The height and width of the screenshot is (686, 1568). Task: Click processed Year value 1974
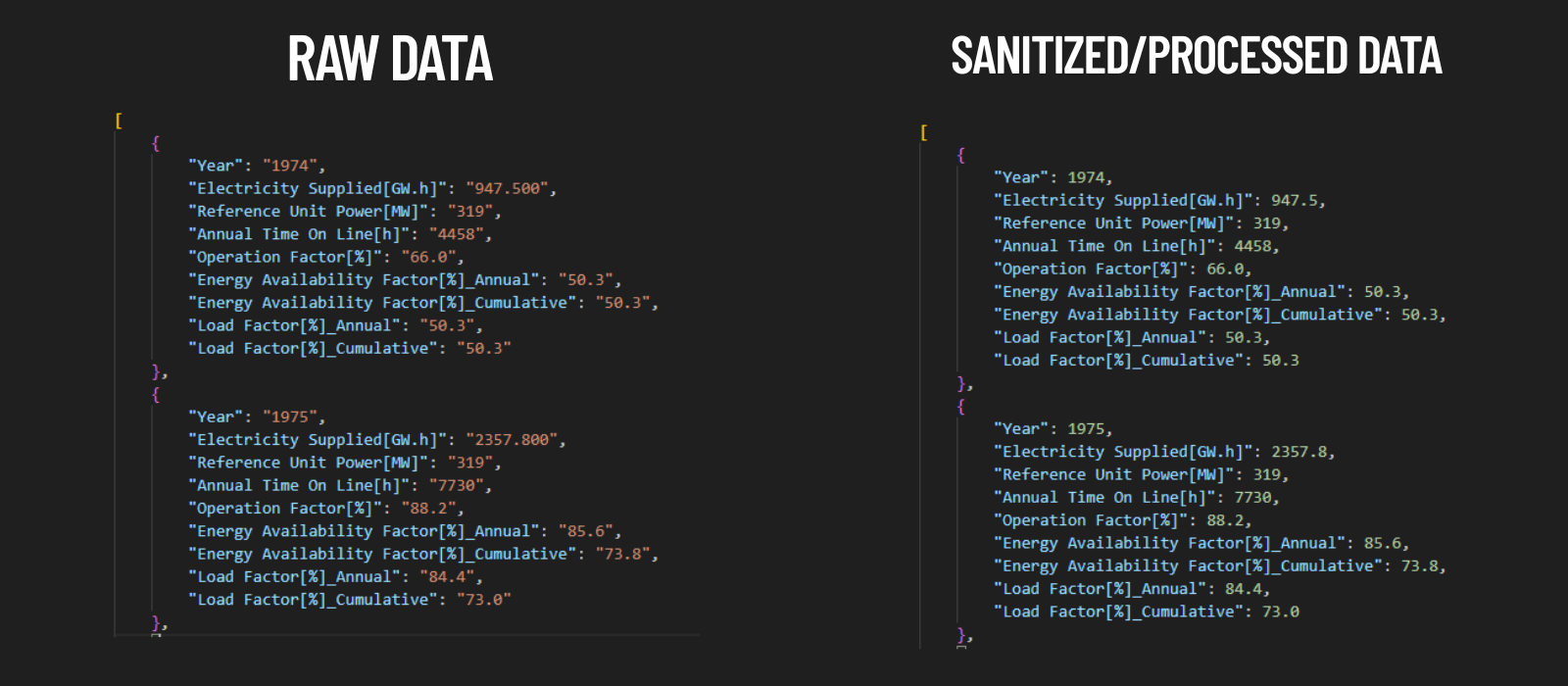point(1086,177)
